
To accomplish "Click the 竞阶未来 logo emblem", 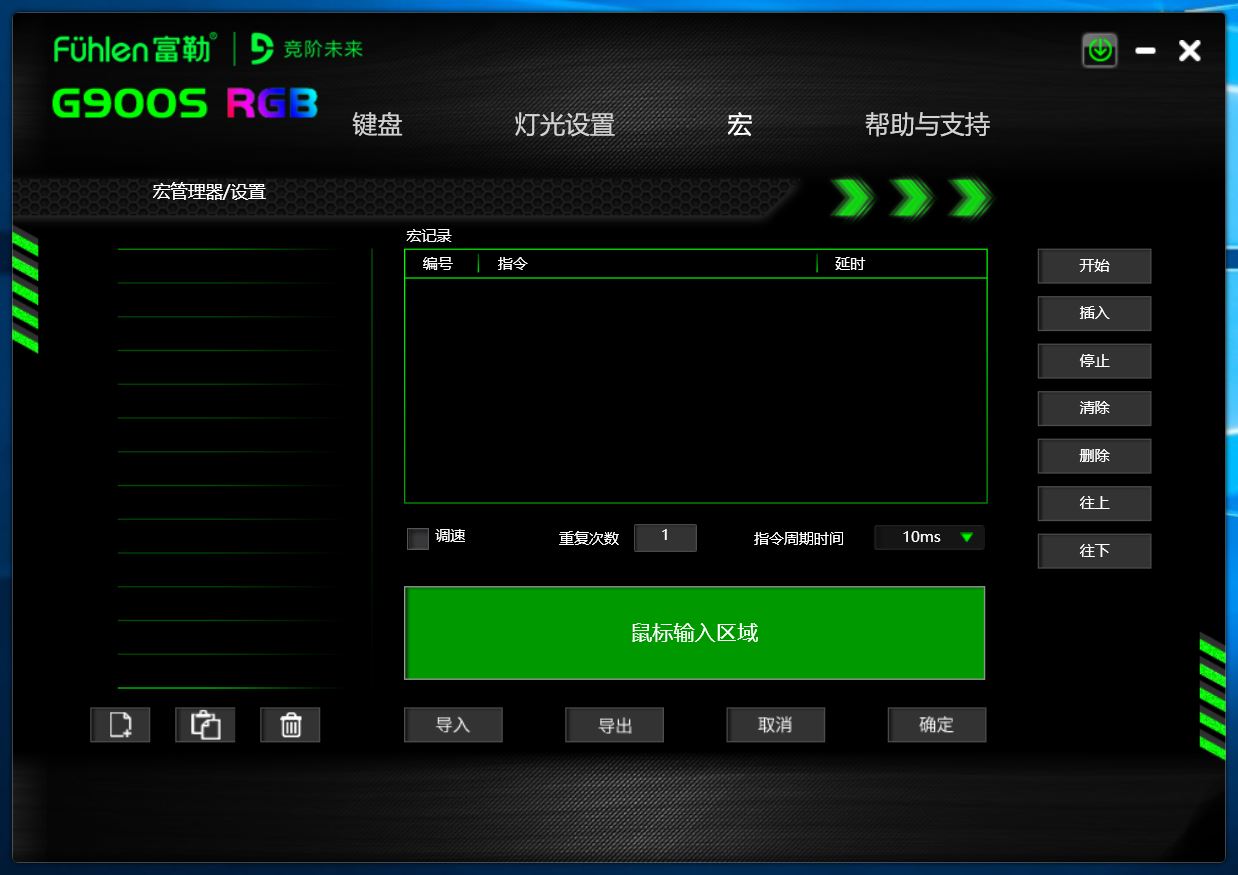I will 258,47.
